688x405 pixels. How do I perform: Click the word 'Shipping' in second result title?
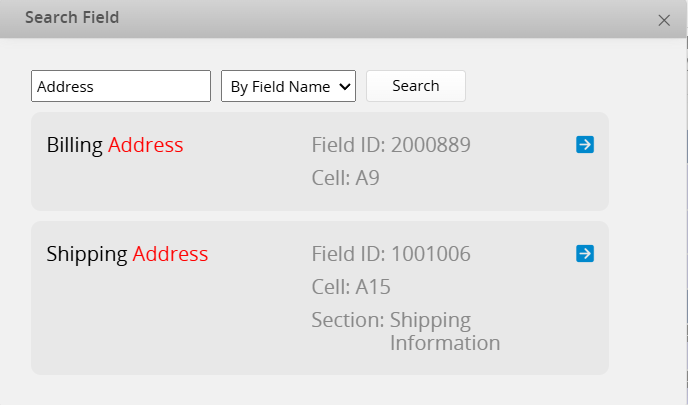pos(87,254)
